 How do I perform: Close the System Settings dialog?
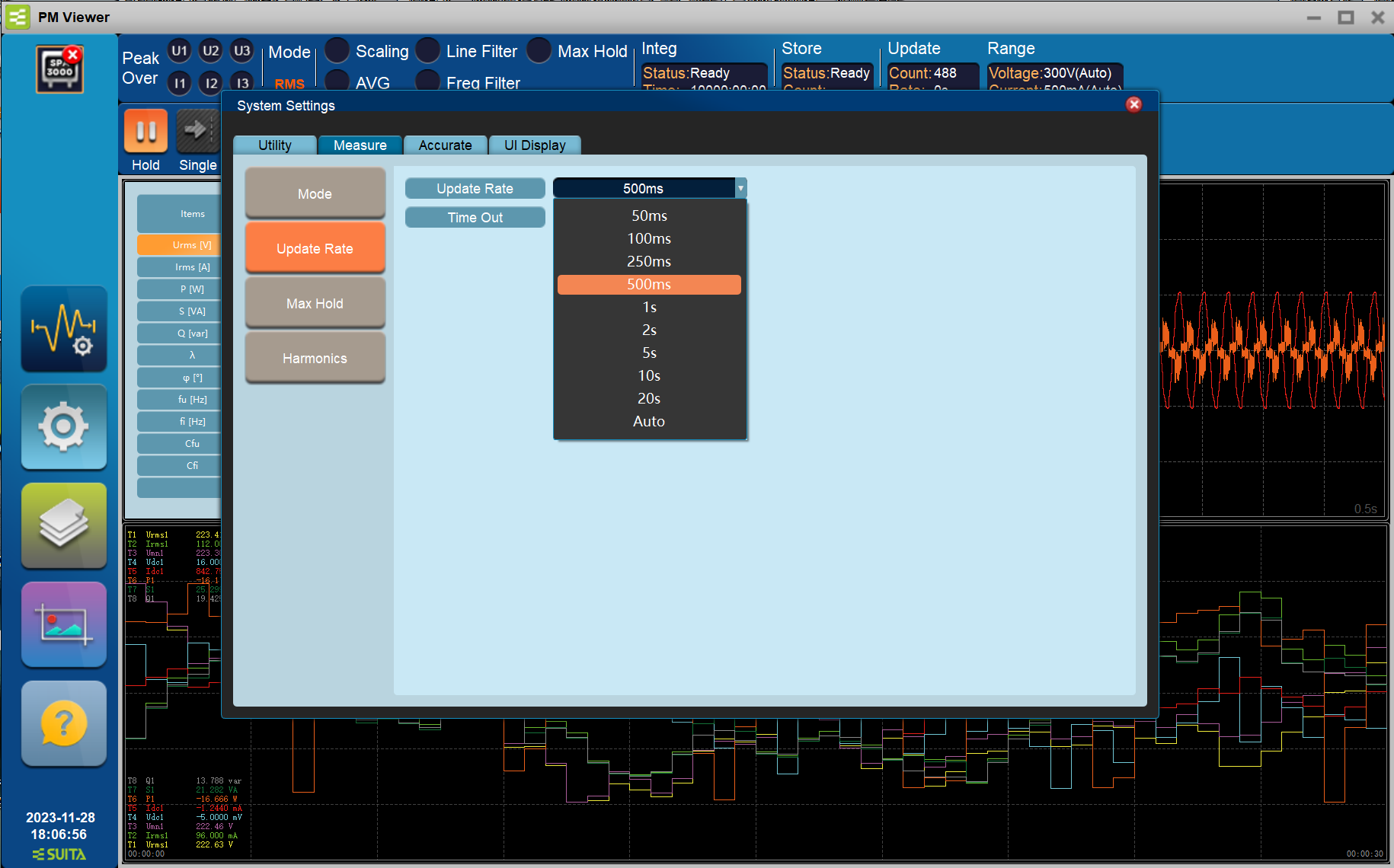click(1133, 105)
